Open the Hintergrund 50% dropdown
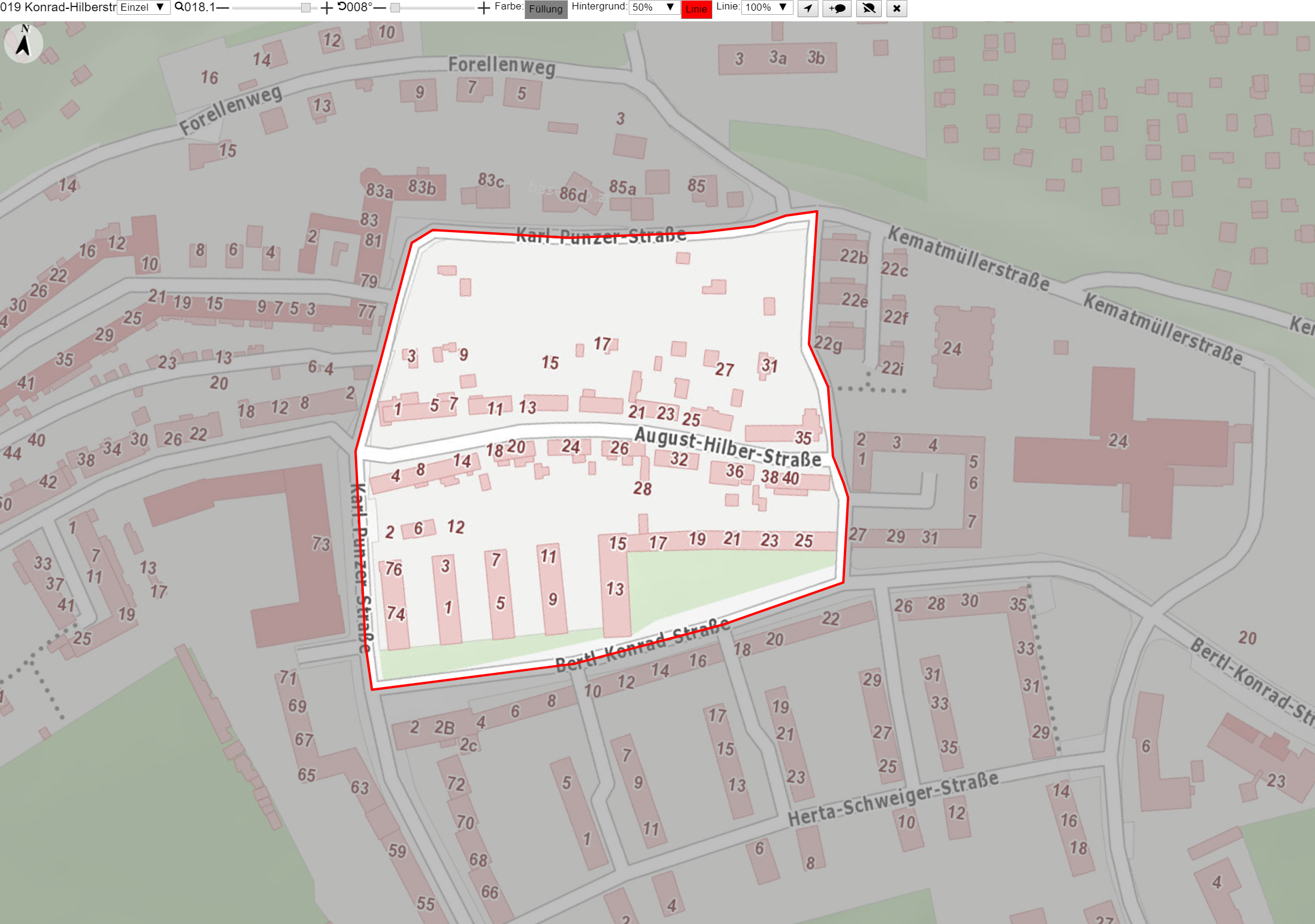The image size is (1315, 924). click(654, 8)
